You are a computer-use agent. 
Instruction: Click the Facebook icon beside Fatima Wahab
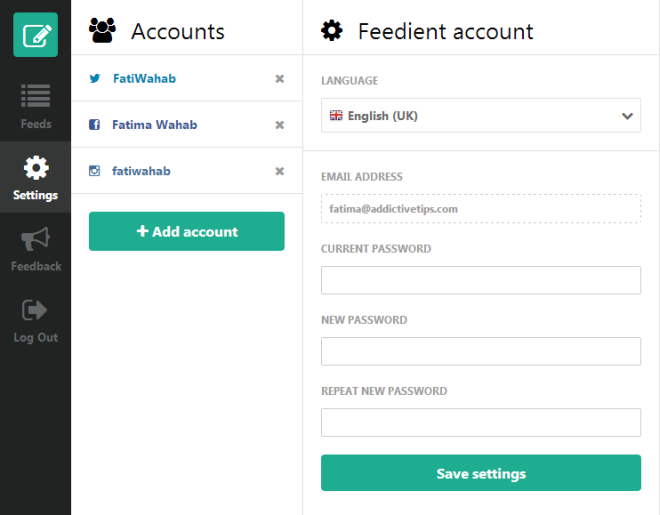pyautogui.click(x=94, y=125)
